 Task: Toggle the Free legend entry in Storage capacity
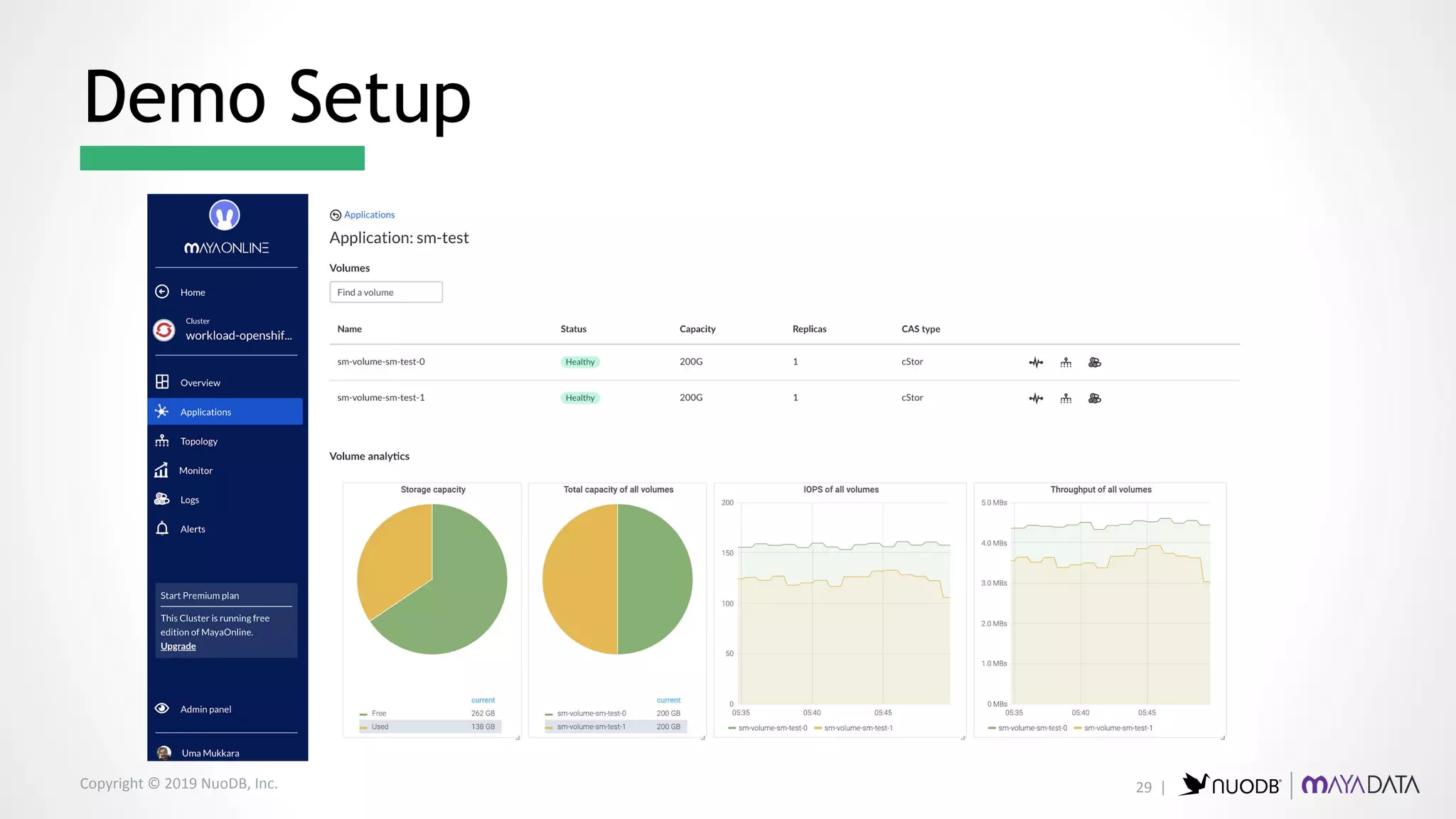tap(378, 713)
